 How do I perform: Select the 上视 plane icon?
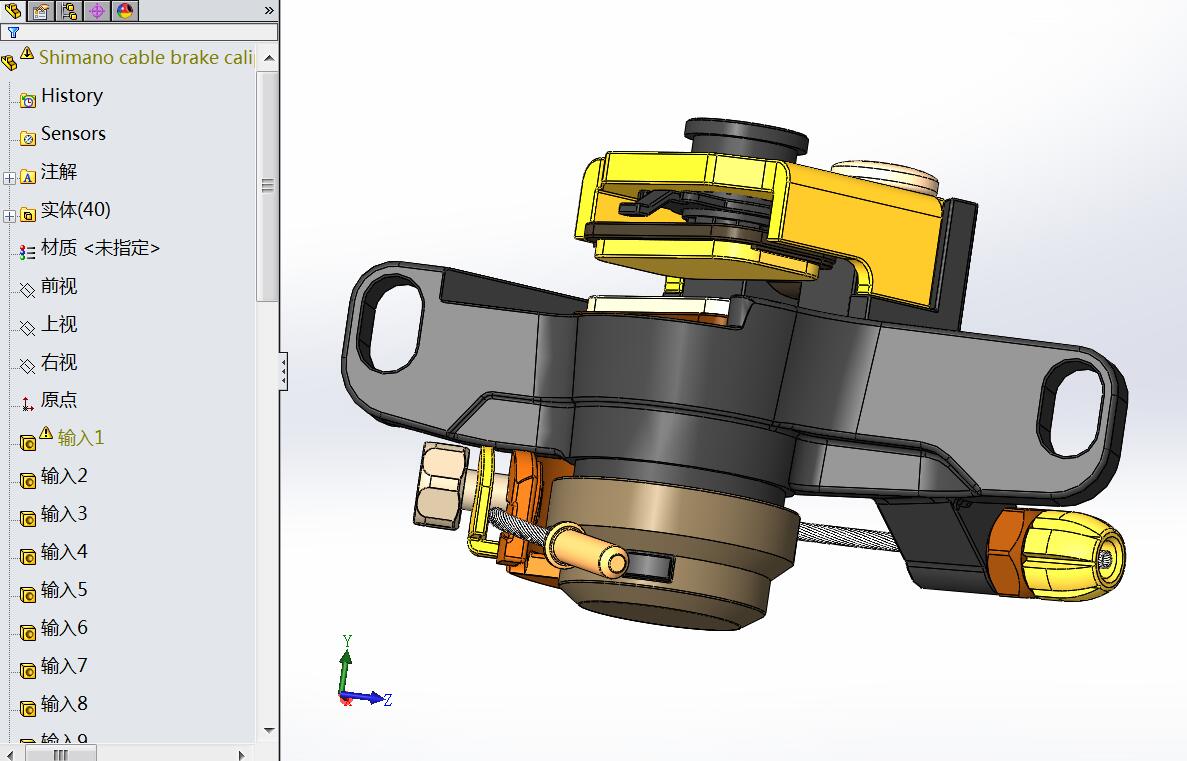click(x=27, y=328)
